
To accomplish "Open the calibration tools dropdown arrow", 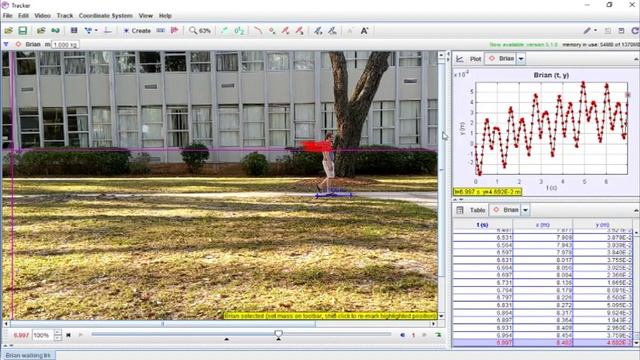I will pyautogui.click(x=96, y=31).
